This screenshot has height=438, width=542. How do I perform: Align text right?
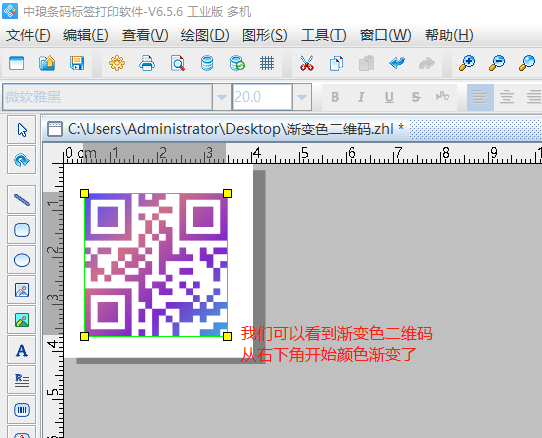(x=534, y=97)
